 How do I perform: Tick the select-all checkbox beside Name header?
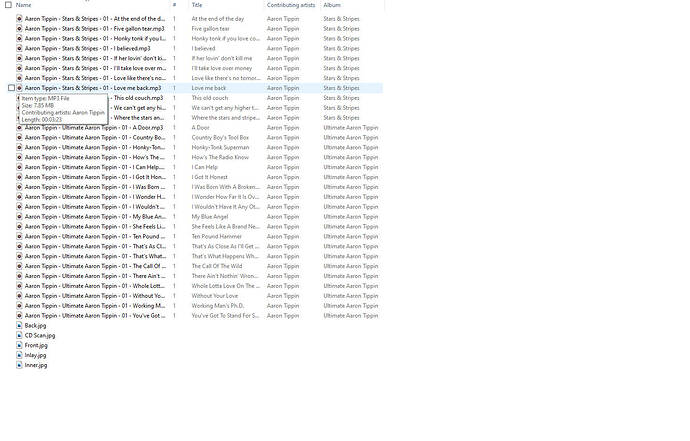(x=8, y=5)
